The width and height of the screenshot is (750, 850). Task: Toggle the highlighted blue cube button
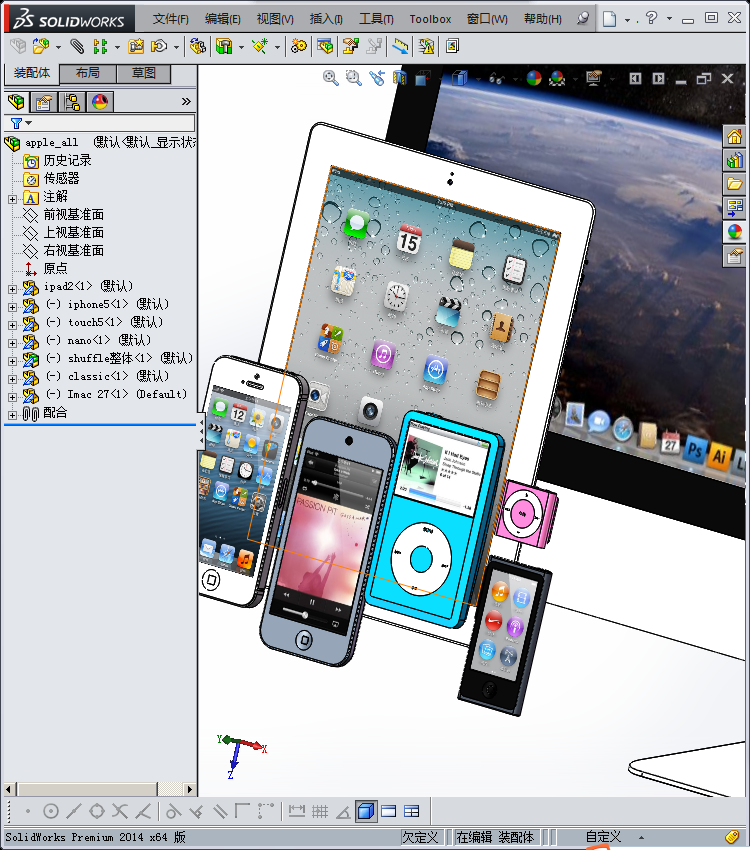[x=366, y=811]
